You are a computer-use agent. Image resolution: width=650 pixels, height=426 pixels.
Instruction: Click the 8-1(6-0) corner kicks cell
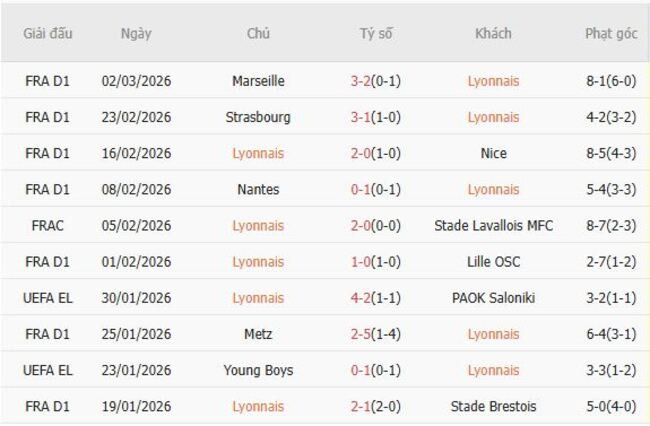611,81
